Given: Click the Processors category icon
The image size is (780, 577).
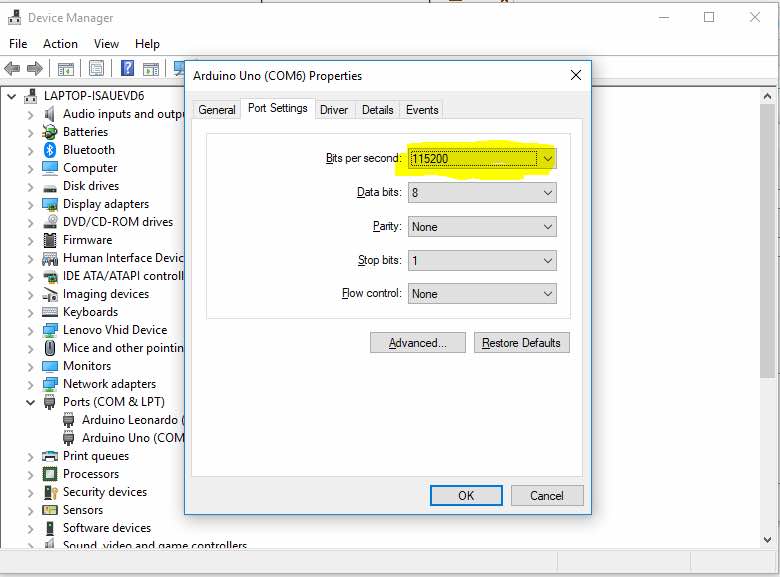Looking at the screenshot, I should click(x=50, y=474).
